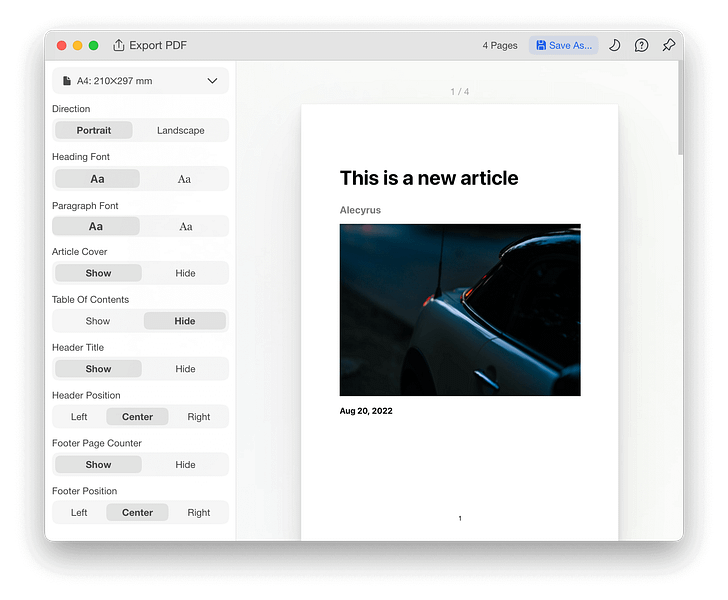The height and width of the screenshot is (600, 728).
Task: Select Portrait direction
Action: (94, 130)
